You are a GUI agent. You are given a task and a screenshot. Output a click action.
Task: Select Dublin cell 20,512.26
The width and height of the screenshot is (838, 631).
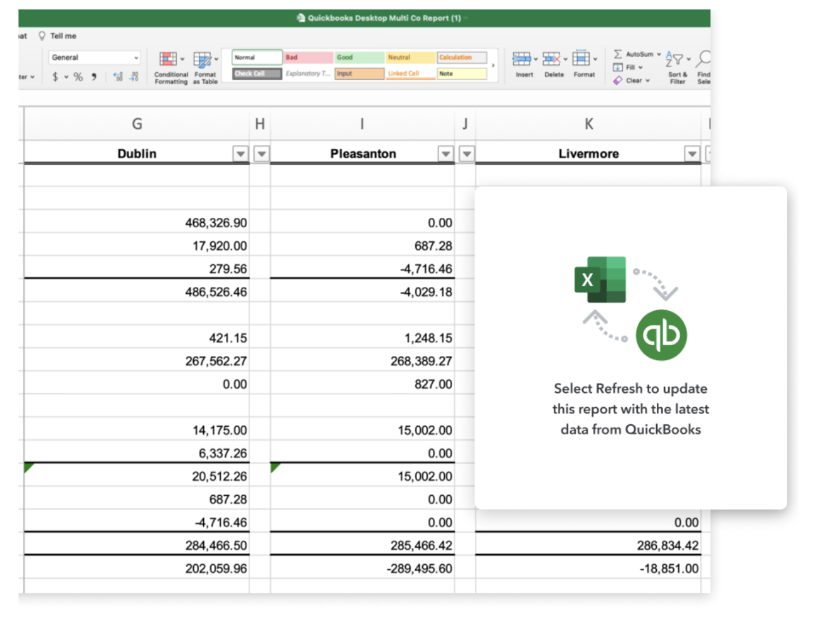(x=137, y=476)
